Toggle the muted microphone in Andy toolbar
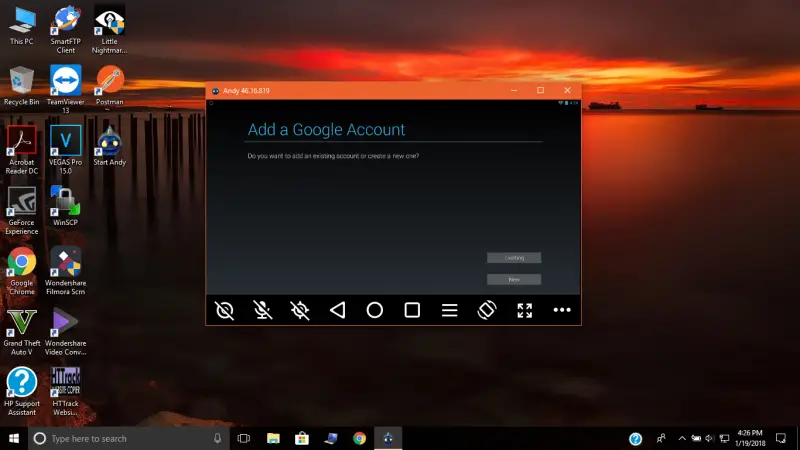This screenshot has width=800, height=450. (262, 310)
